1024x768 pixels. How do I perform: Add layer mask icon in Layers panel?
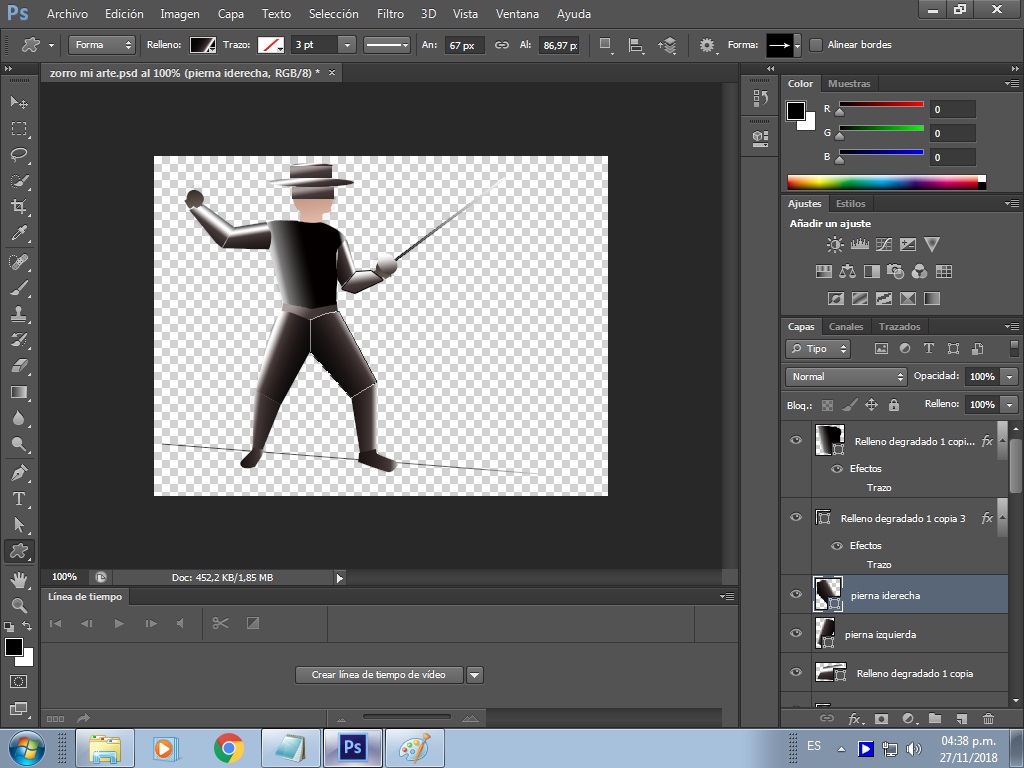882,718
